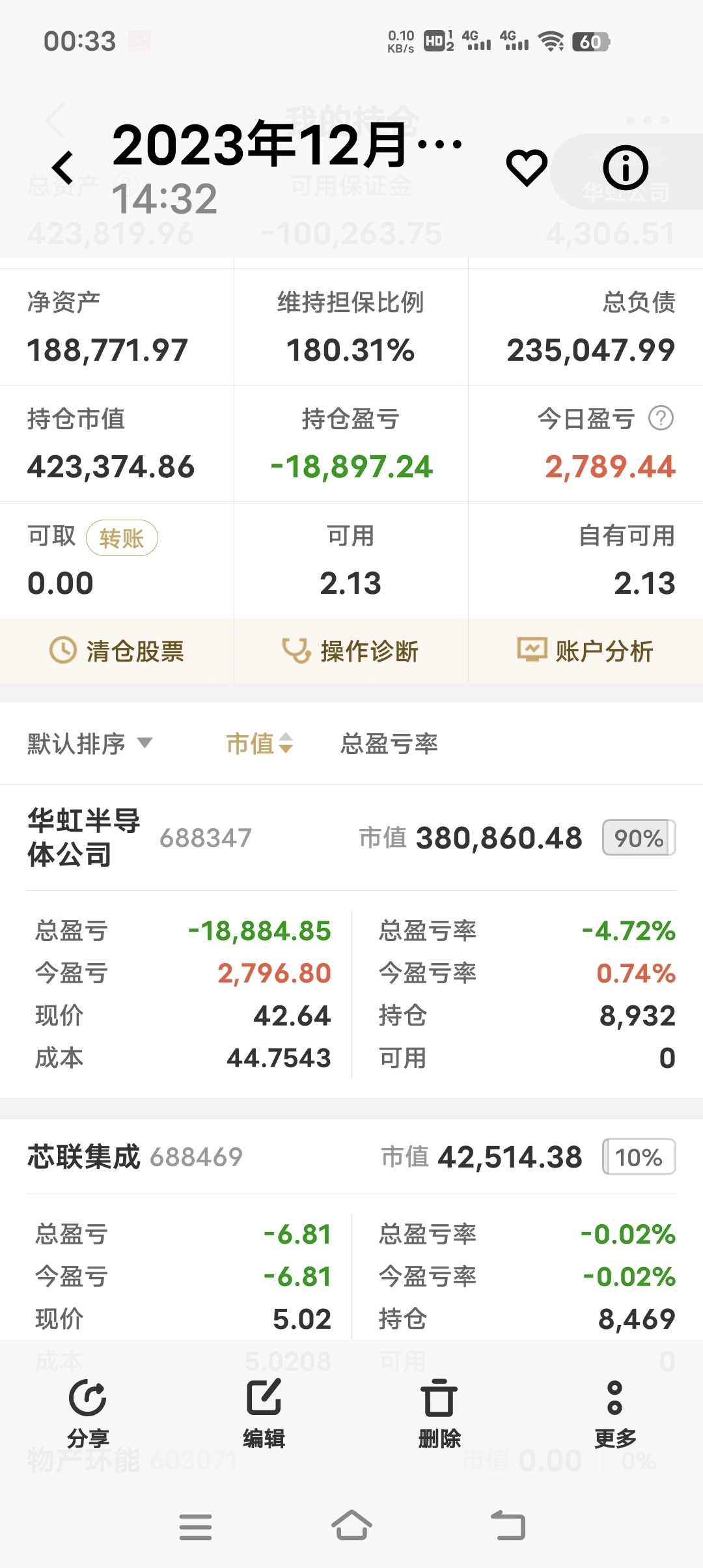Tap the system menu navigation icon
Screen dimensions: 703x1568
[x=195, y=1527]
